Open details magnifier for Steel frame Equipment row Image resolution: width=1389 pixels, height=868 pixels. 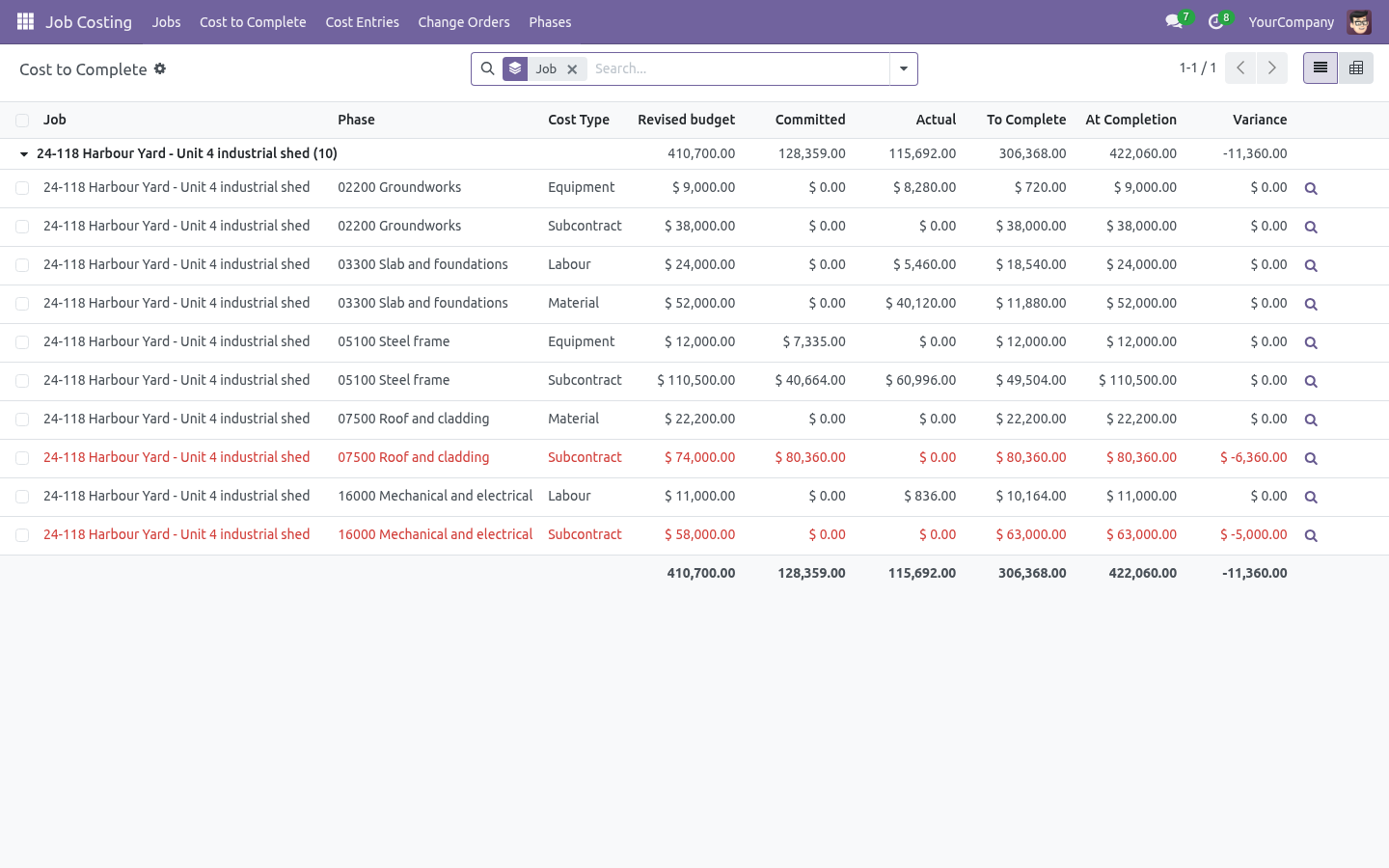pos(1311,343)
